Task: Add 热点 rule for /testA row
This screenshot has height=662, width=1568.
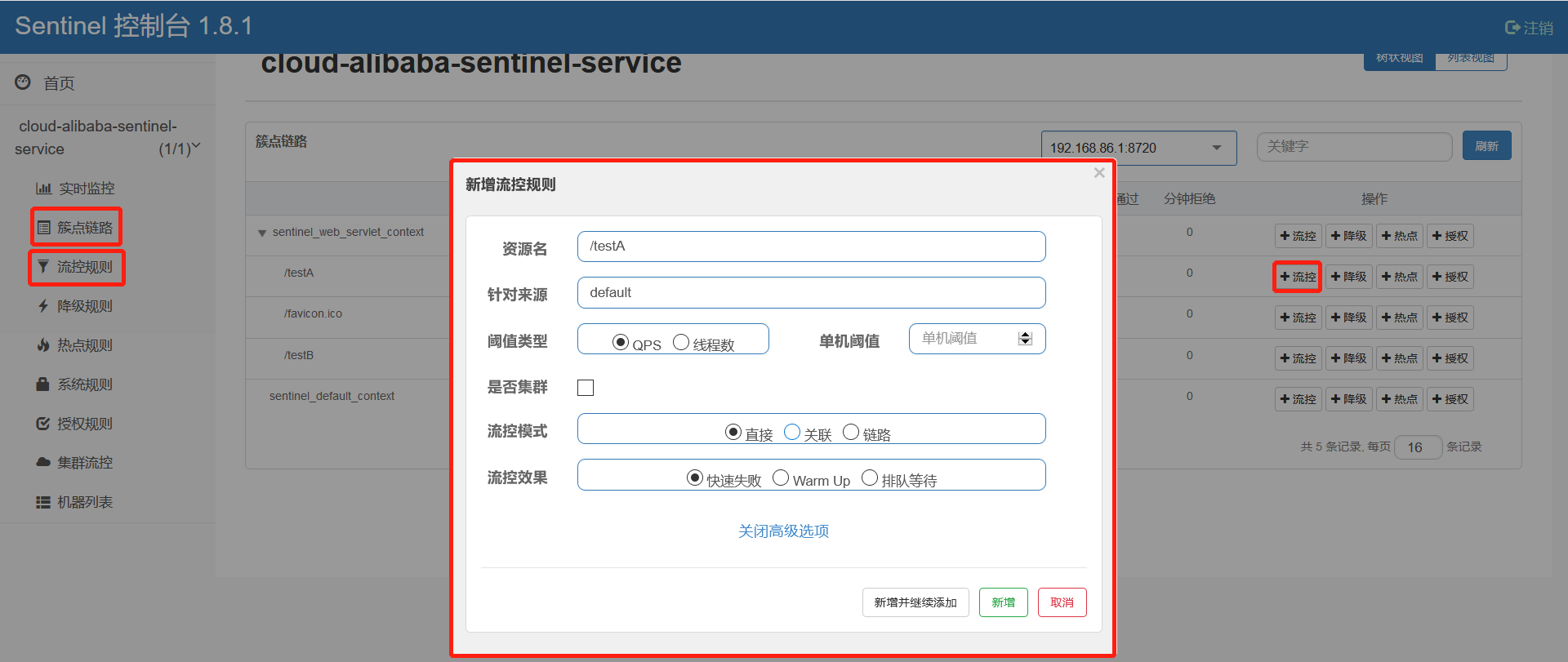Action: point(1399,277)
